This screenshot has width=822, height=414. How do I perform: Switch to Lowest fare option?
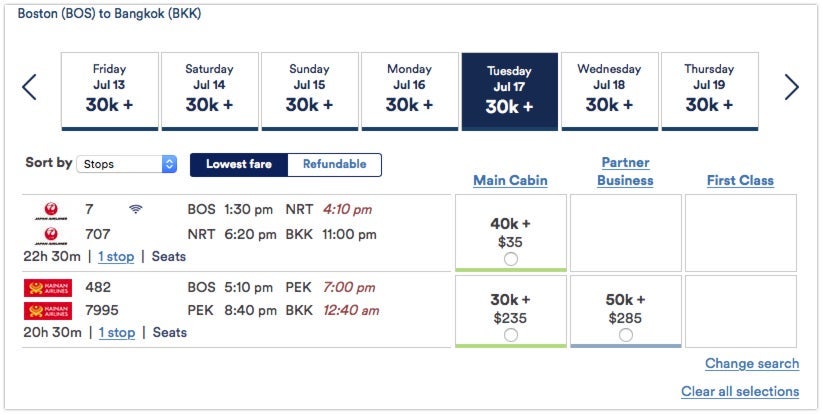click(x=239, y=164)
